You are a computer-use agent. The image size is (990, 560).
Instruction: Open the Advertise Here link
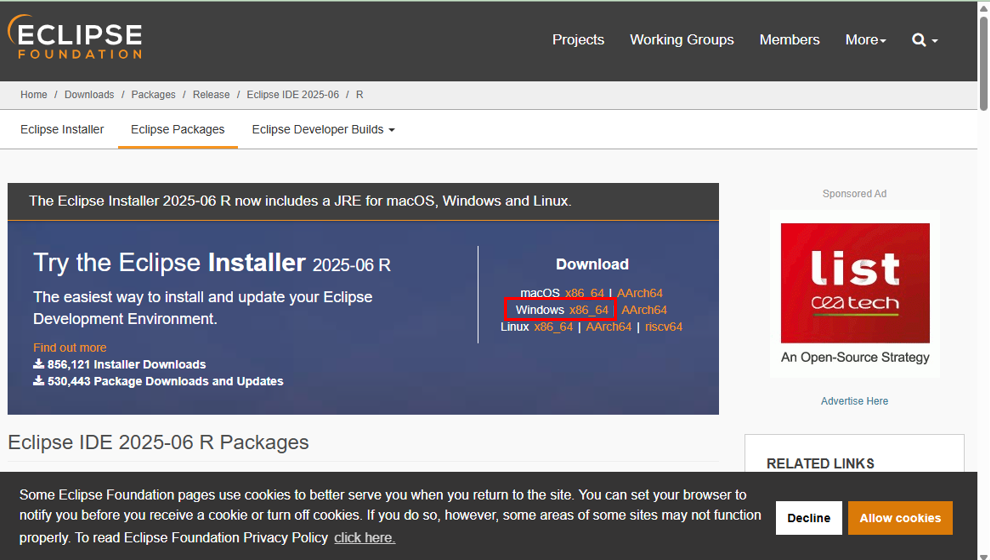[x=854, y=401]
